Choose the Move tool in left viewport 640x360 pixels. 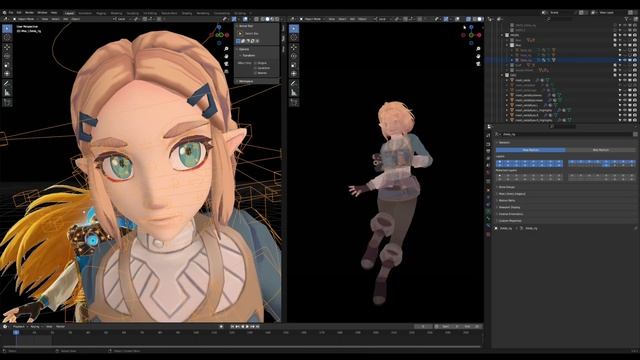pyautogui.click(x=7, y=47)
